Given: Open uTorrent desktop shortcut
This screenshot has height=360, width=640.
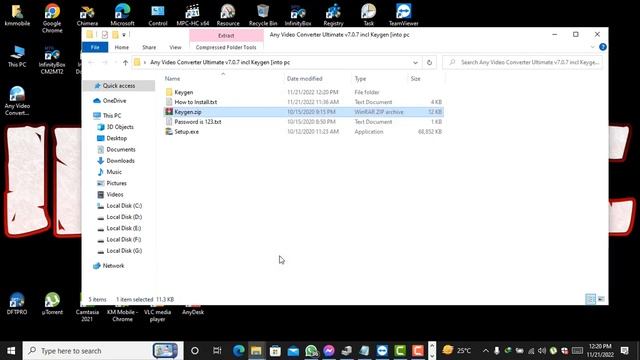Looking at the screenshot, I should coord(52,304).
